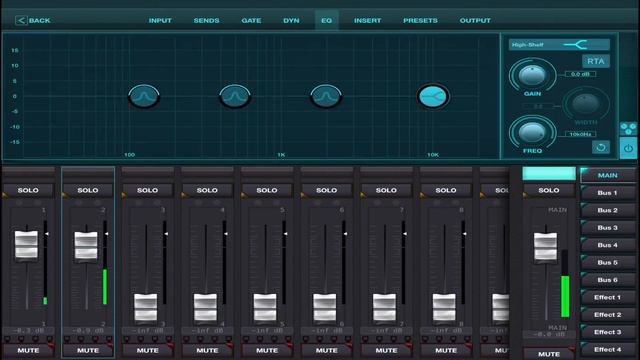Solo the MAIN channel

[549, 190]
